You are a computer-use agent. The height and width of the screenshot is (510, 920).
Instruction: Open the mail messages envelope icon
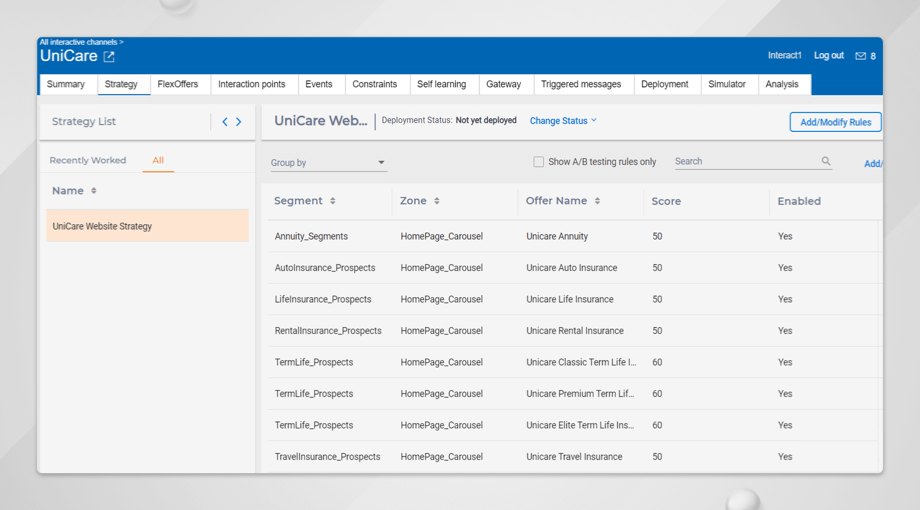pyautogui.click(x=860, y=56)
